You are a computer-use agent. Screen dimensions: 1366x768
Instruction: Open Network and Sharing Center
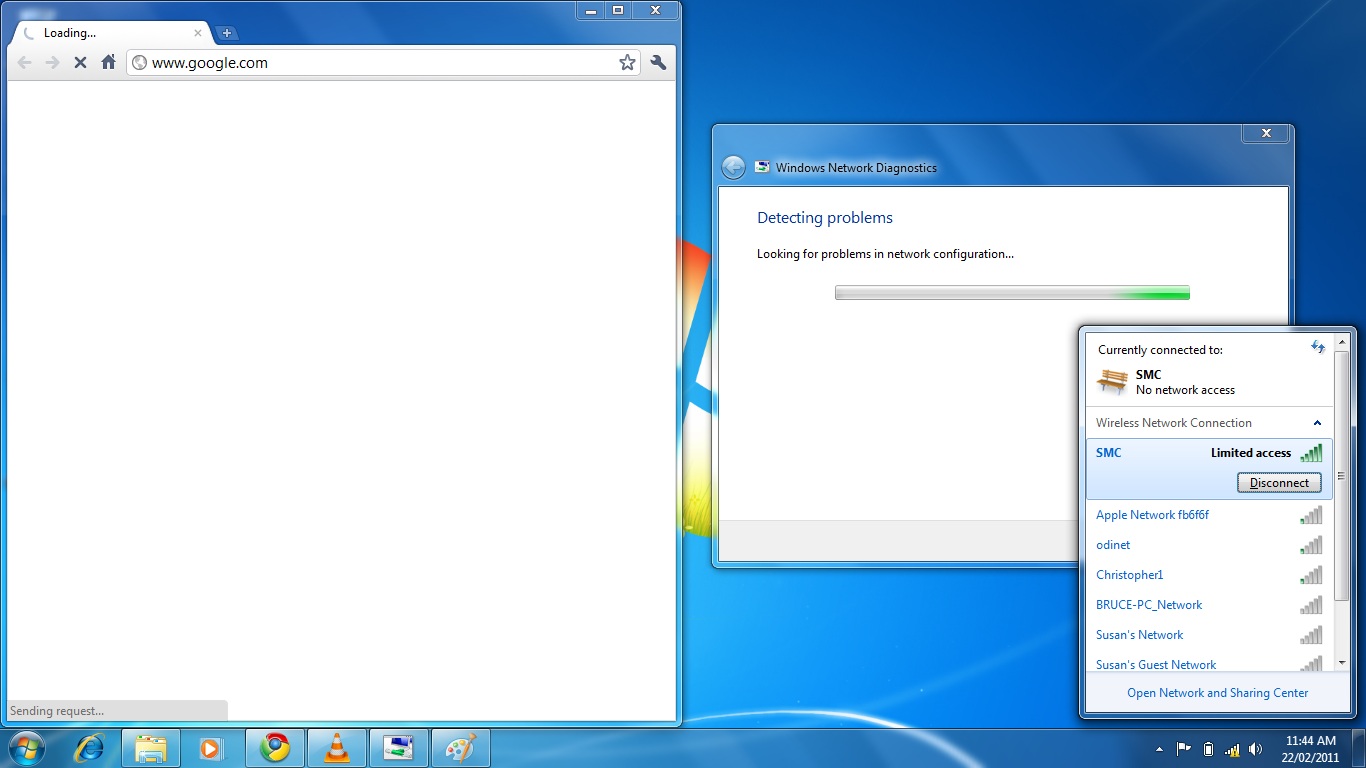point(1217,693)
